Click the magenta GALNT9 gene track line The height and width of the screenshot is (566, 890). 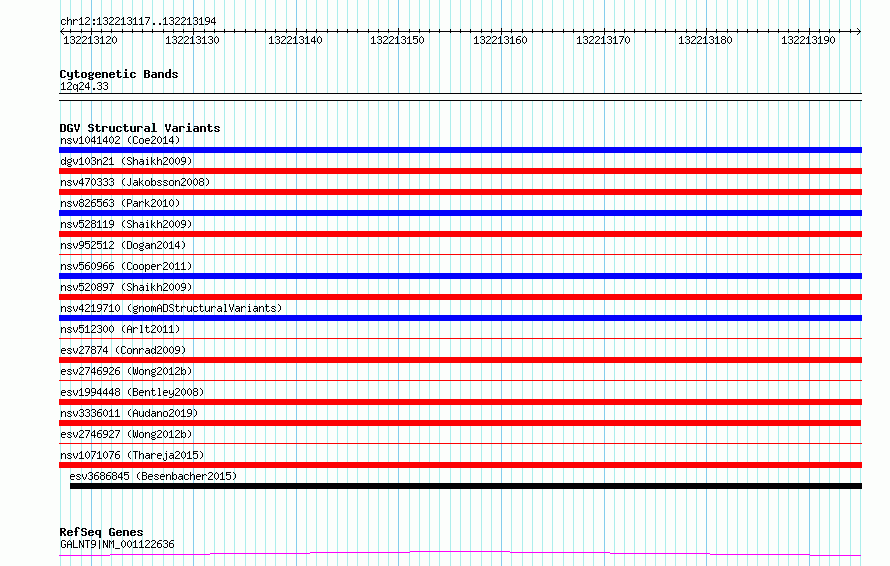pyautogui.click(x=460, y=553)
